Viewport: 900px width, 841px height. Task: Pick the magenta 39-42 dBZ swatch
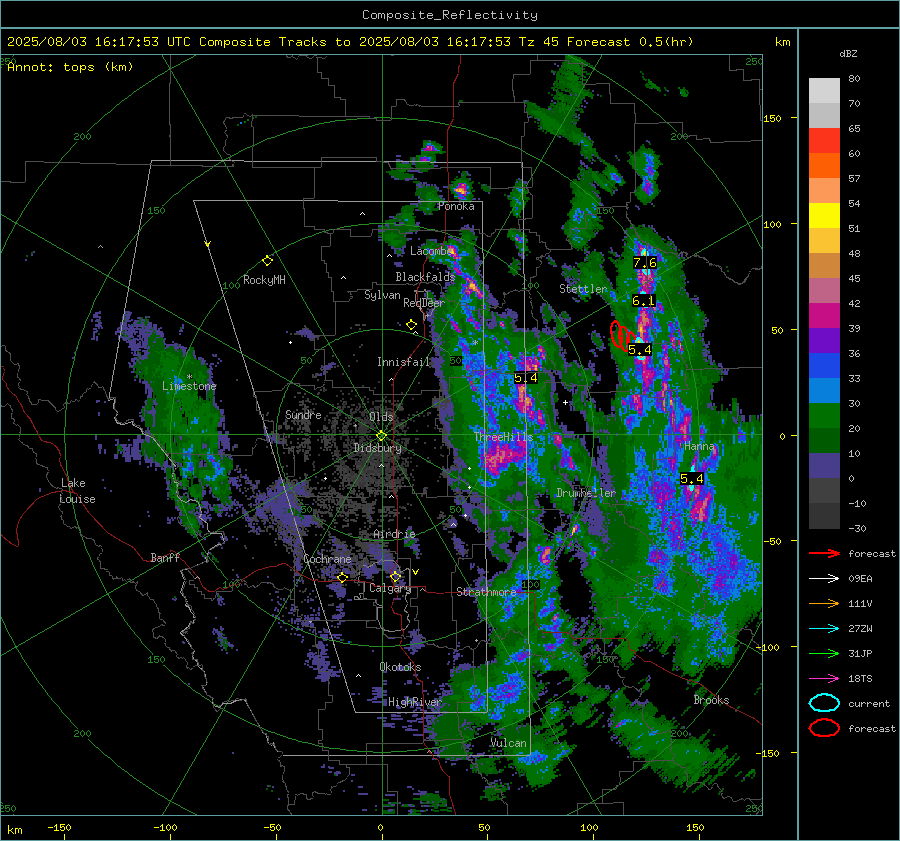point(824,316)
